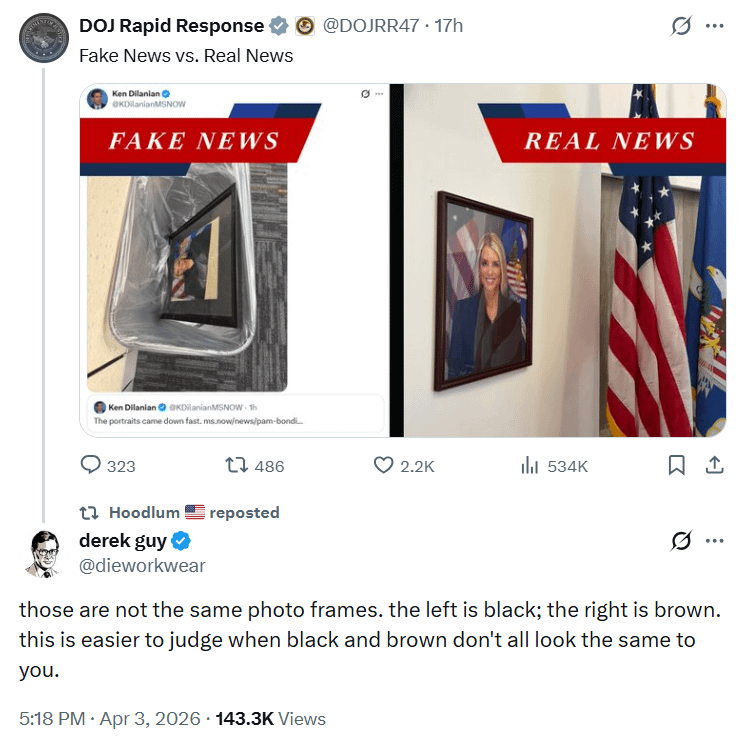Open derek guy's profile avatar
This screenshot has width=747, height=738.
[43, 553]
